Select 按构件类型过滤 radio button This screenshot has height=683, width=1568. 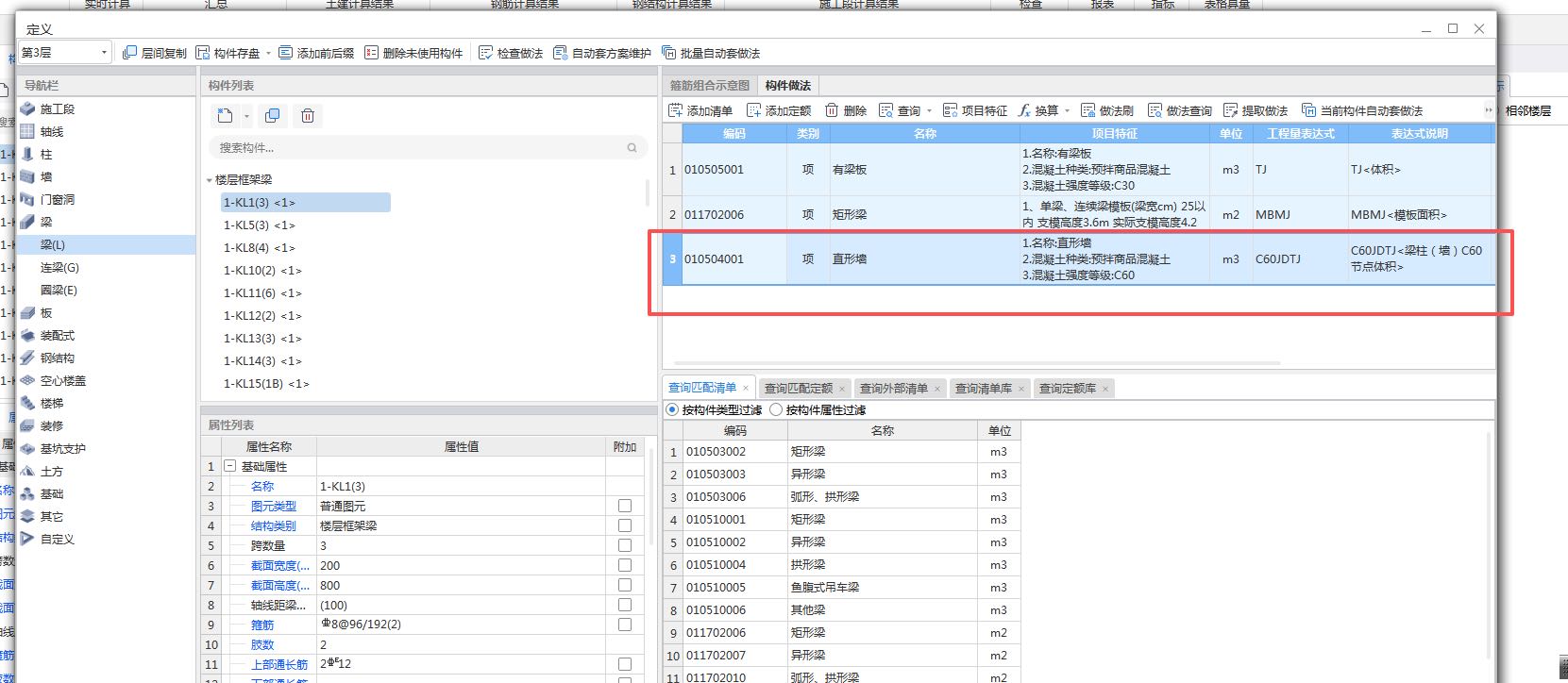(673, 410)
